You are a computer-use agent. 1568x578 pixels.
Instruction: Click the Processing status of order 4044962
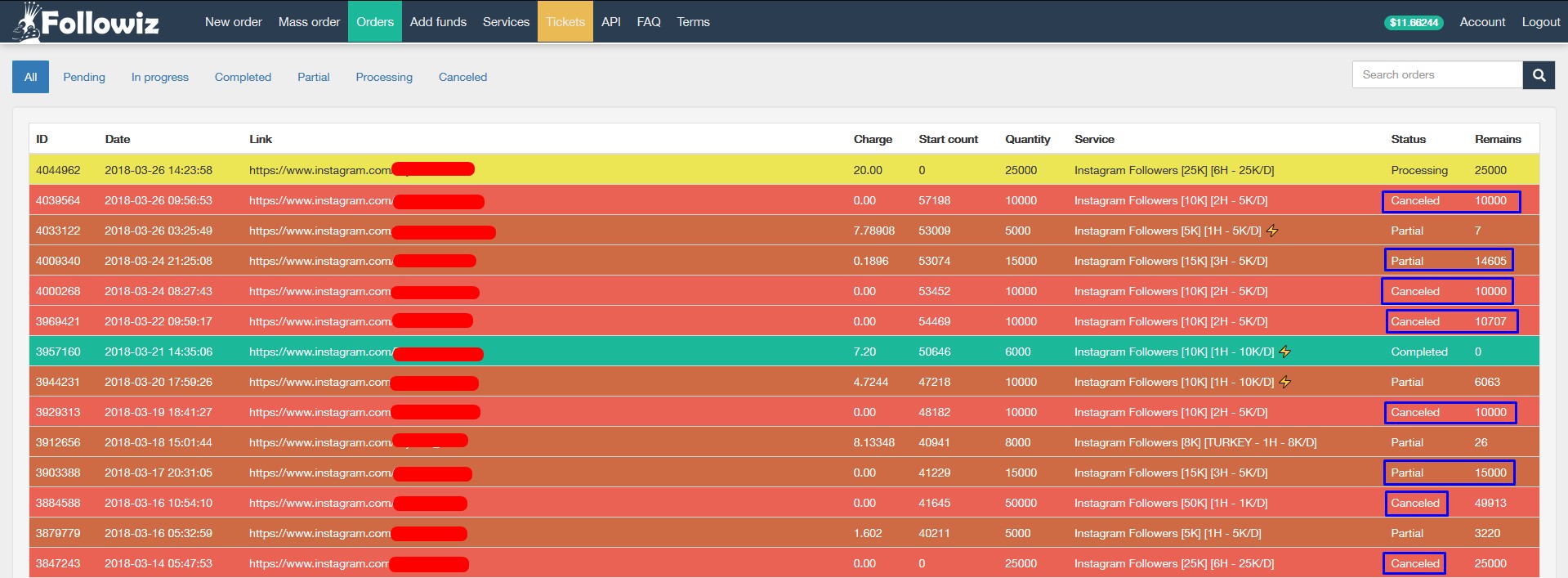[1419, 170]
